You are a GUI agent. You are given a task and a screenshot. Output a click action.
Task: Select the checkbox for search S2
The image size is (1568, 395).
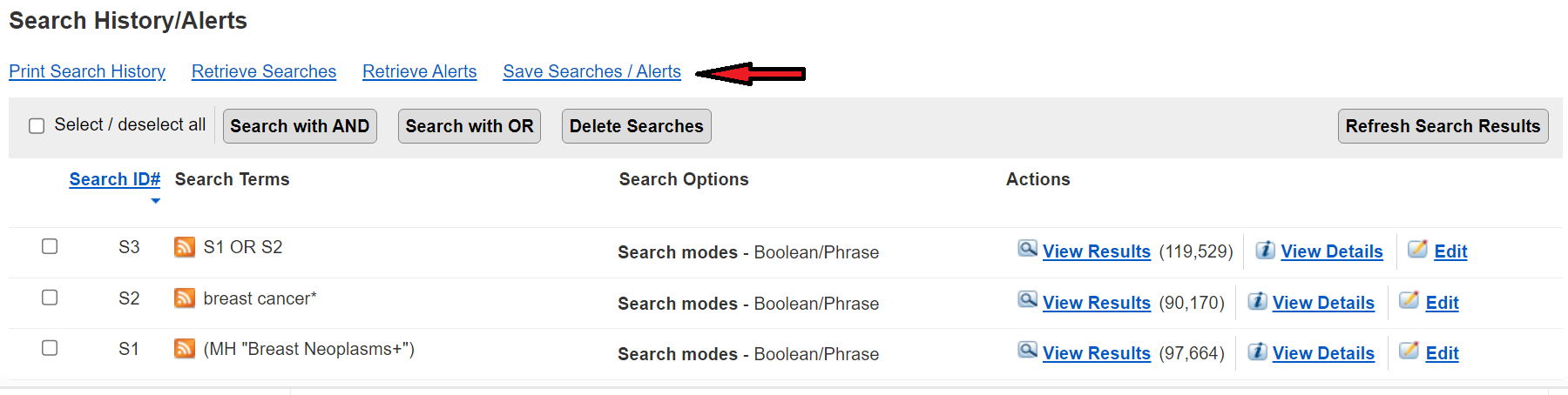coord(50,298)
